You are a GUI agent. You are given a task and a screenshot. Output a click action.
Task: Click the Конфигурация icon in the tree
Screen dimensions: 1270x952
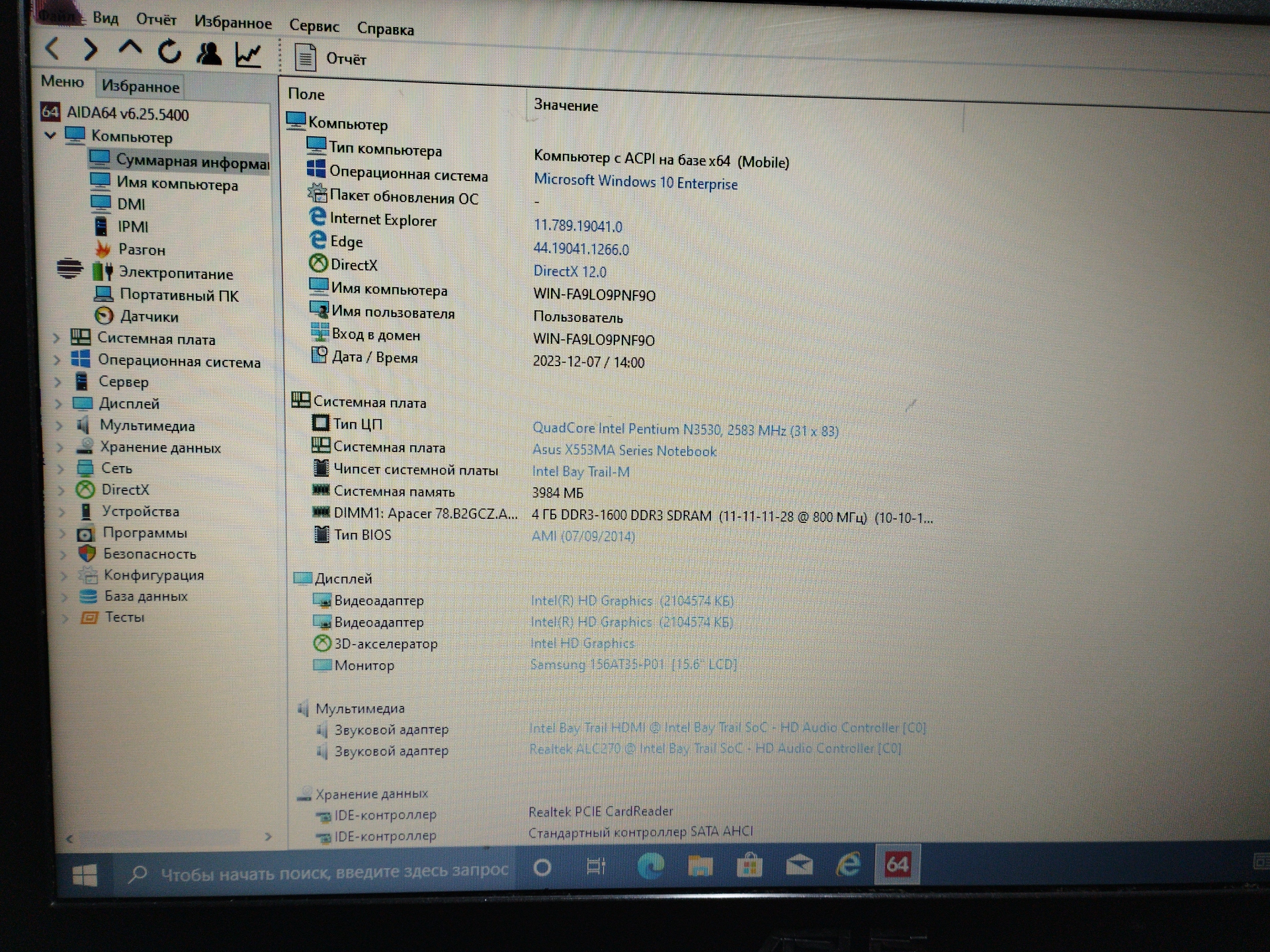coord(88,575)
